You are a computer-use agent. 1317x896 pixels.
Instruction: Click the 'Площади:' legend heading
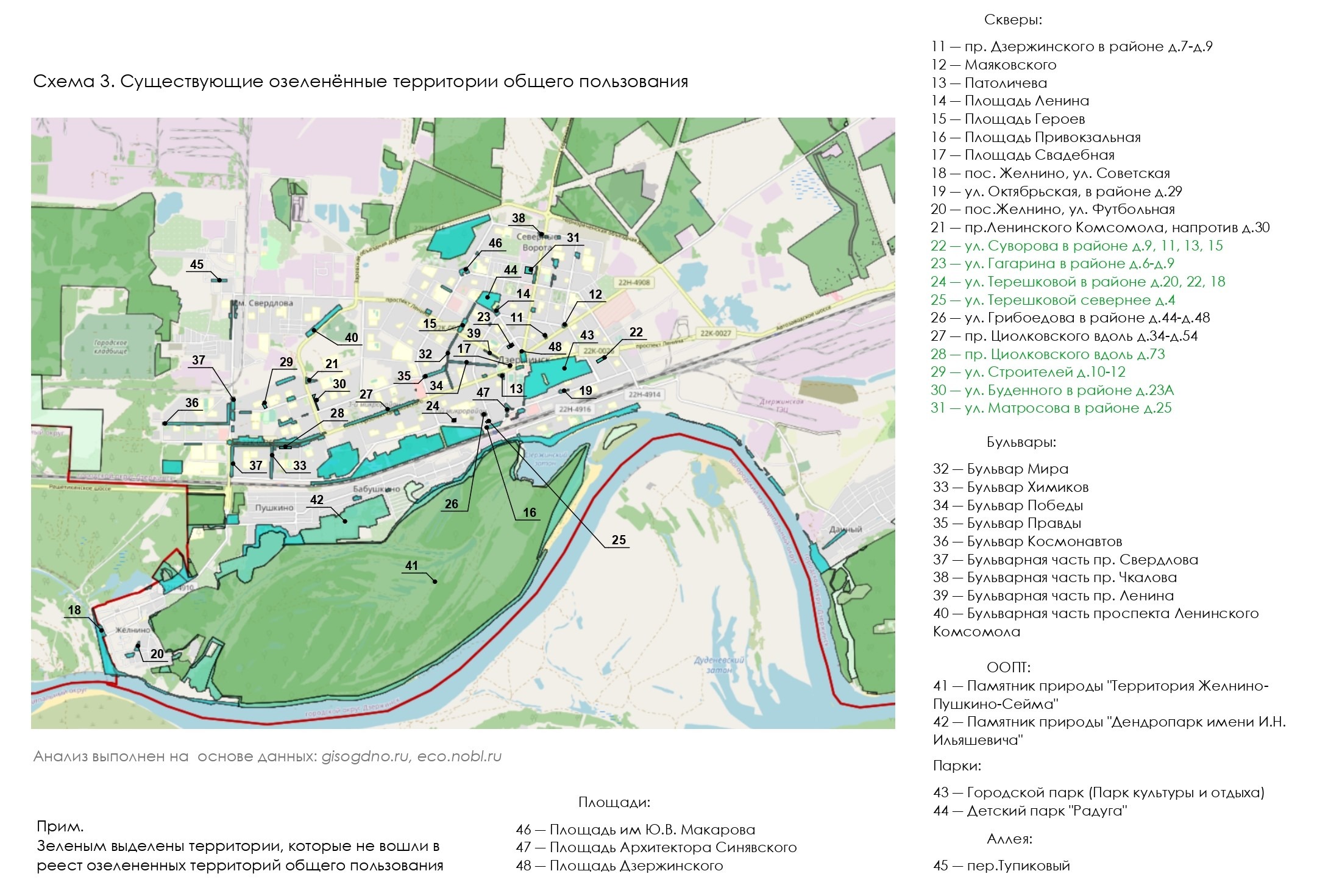[614, 803]
